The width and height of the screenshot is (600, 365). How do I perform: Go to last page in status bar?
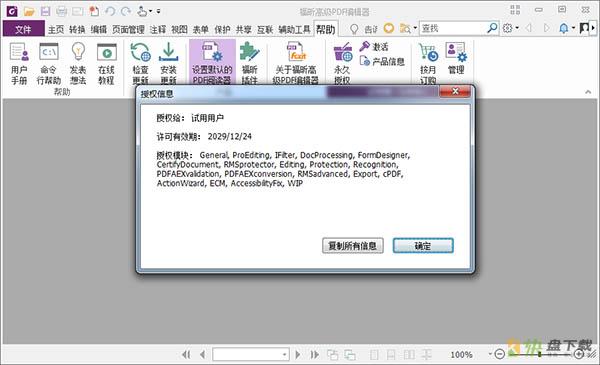pos(315,355)
